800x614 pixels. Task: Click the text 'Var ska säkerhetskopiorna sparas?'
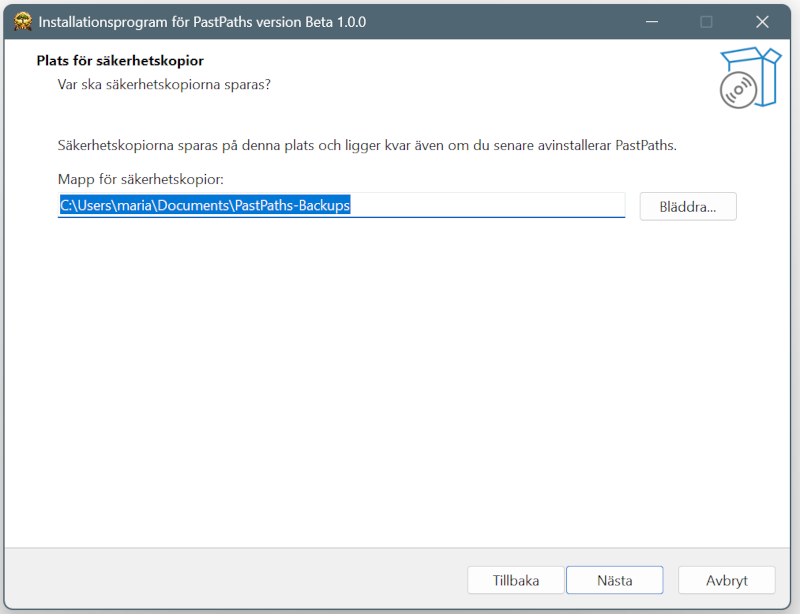164,84
